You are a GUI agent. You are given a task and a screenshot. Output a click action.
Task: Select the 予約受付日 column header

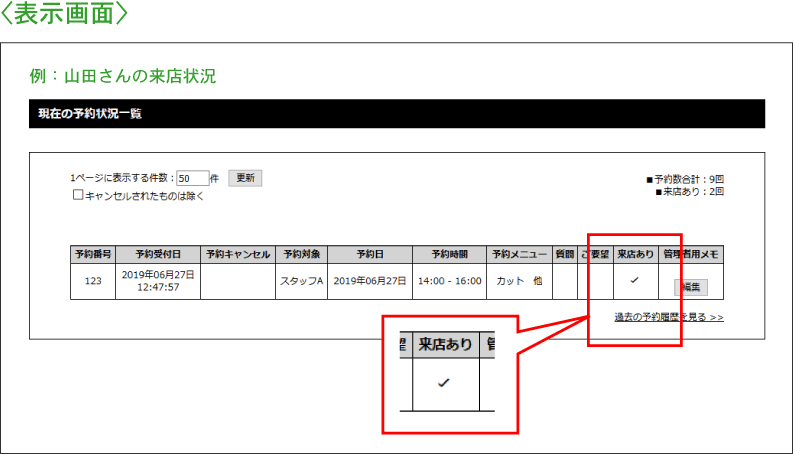158,254
